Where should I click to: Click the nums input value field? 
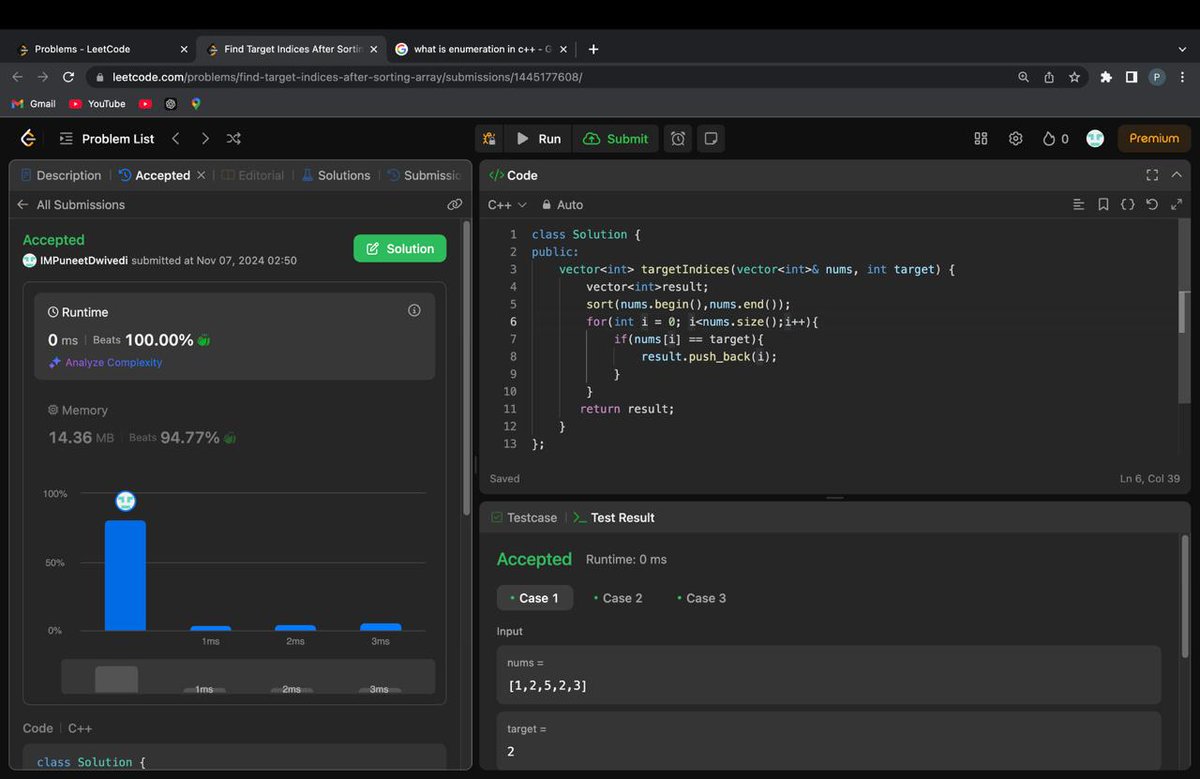(828, 685)
